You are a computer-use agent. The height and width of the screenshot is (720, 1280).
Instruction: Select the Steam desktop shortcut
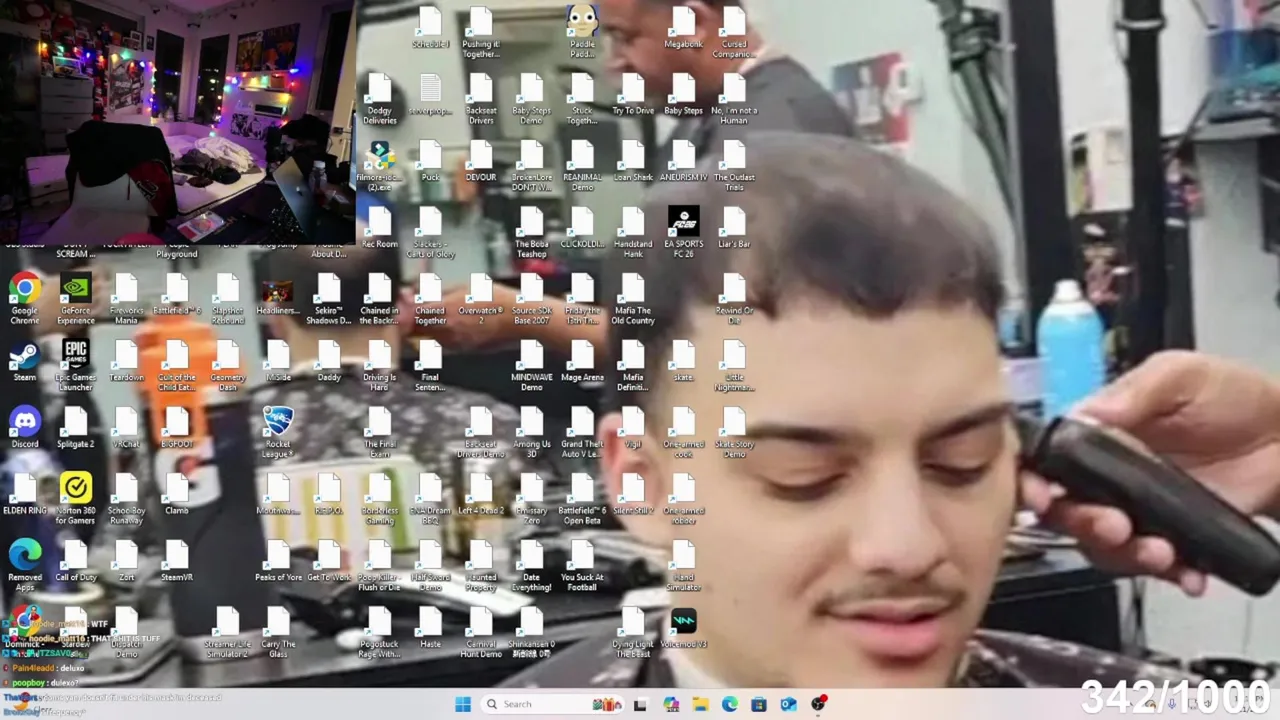click(25, 362)
